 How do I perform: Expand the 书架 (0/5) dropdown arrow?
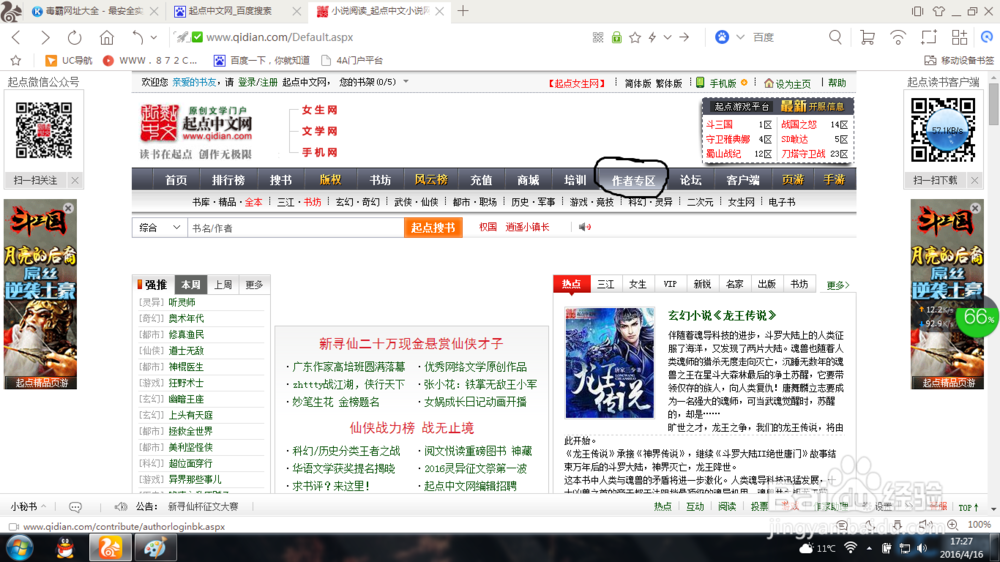(x=406, y=82)
